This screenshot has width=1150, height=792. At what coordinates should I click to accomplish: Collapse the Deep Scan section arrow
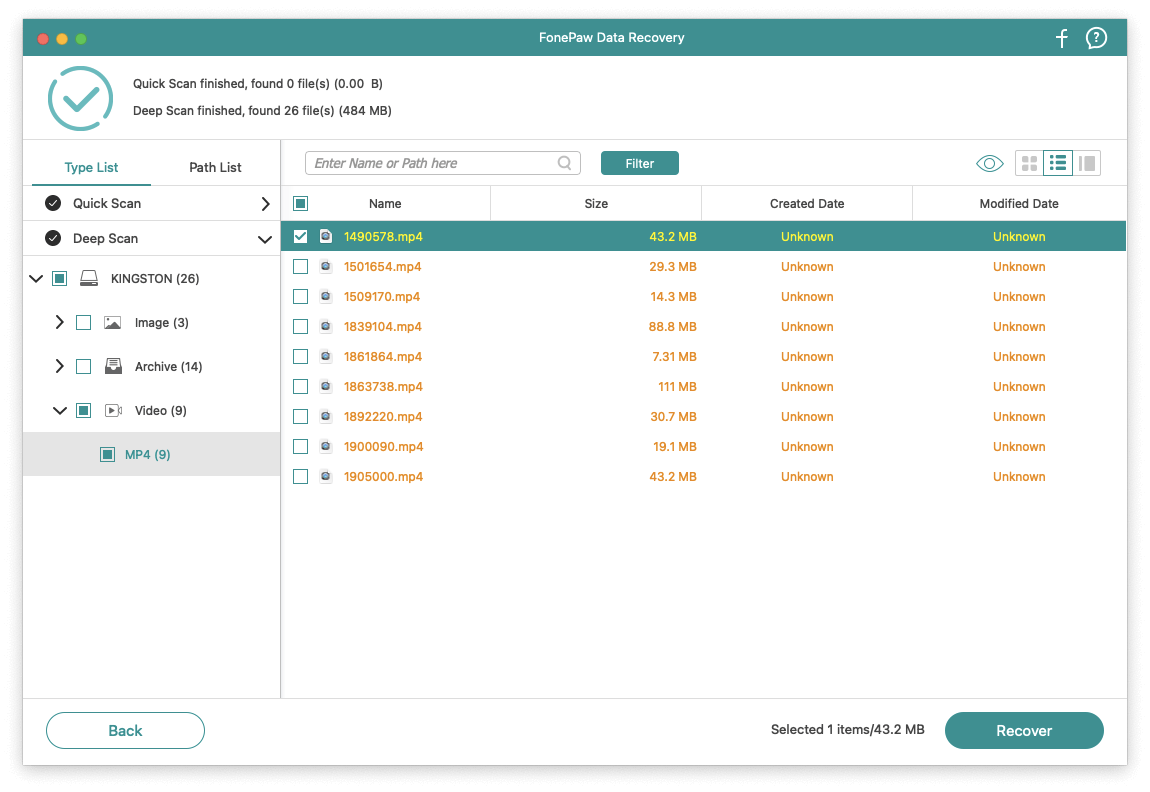[265, 239]
